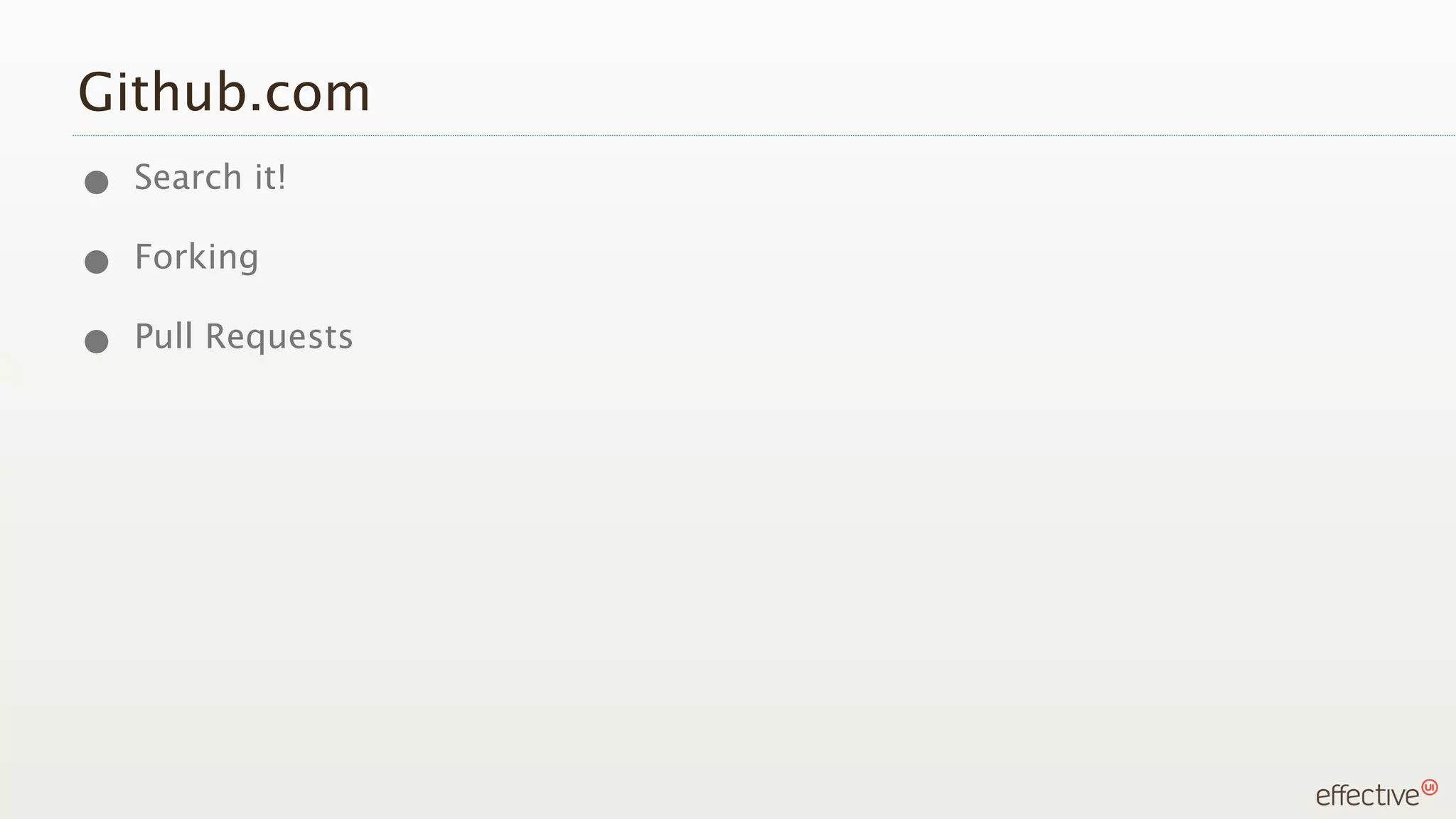Click the effective wordmark in the corner
This screenshot has height=819, width=1456.
point(1367,795)
